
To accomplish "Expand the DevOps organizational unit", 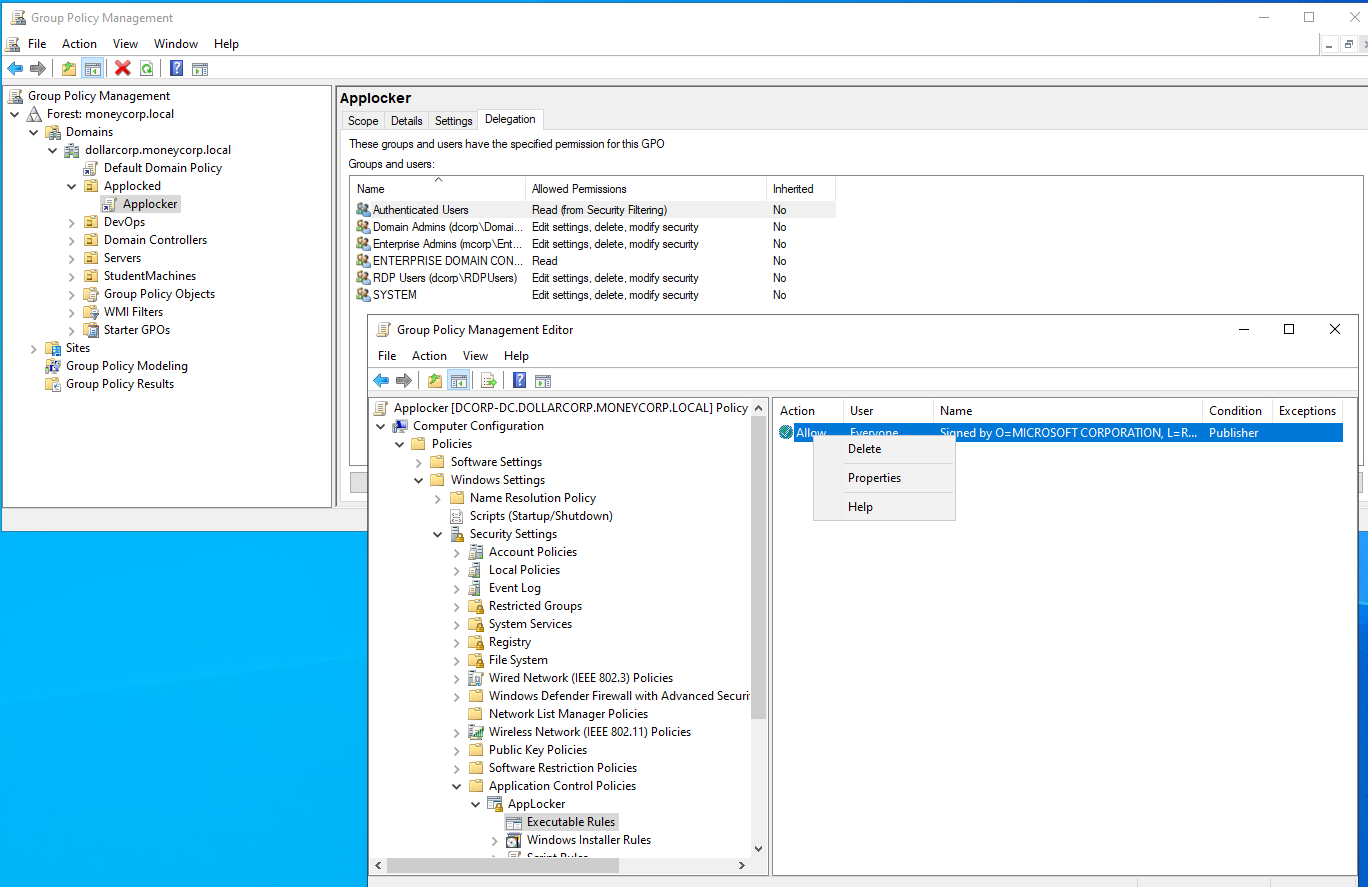I will (72, 222).
